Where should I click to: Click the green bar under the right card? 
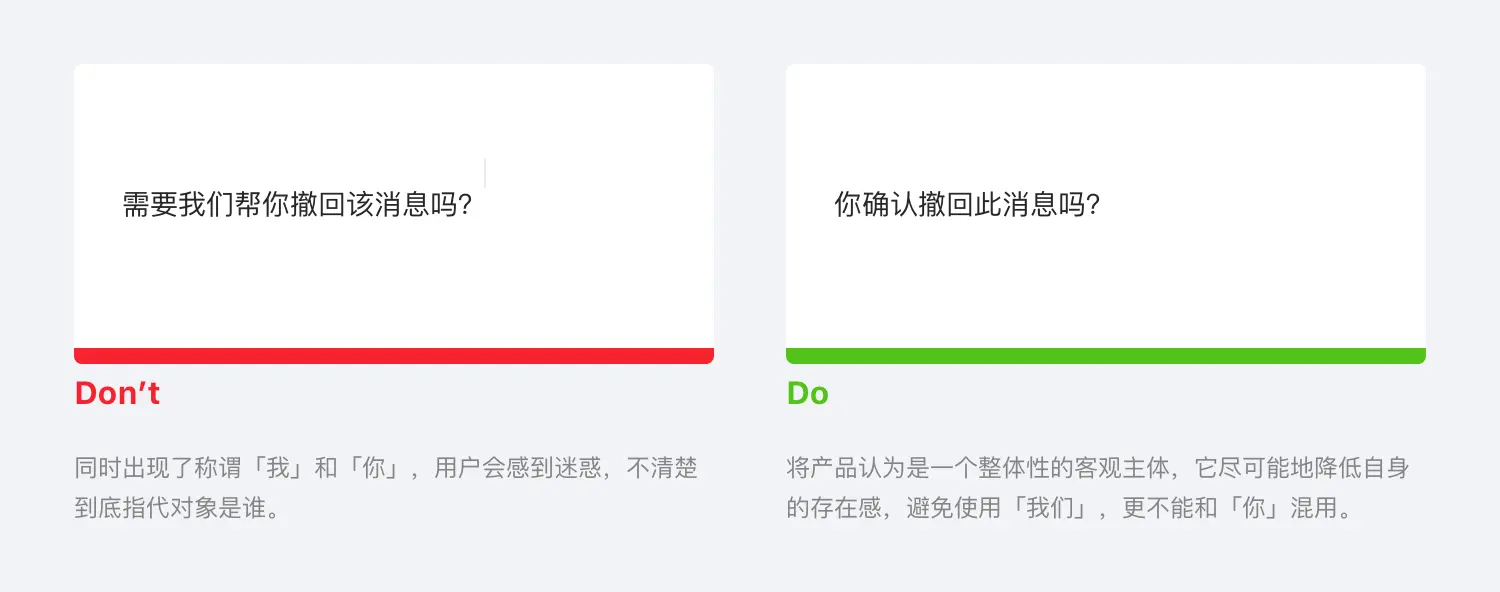tap(1105, 356)
